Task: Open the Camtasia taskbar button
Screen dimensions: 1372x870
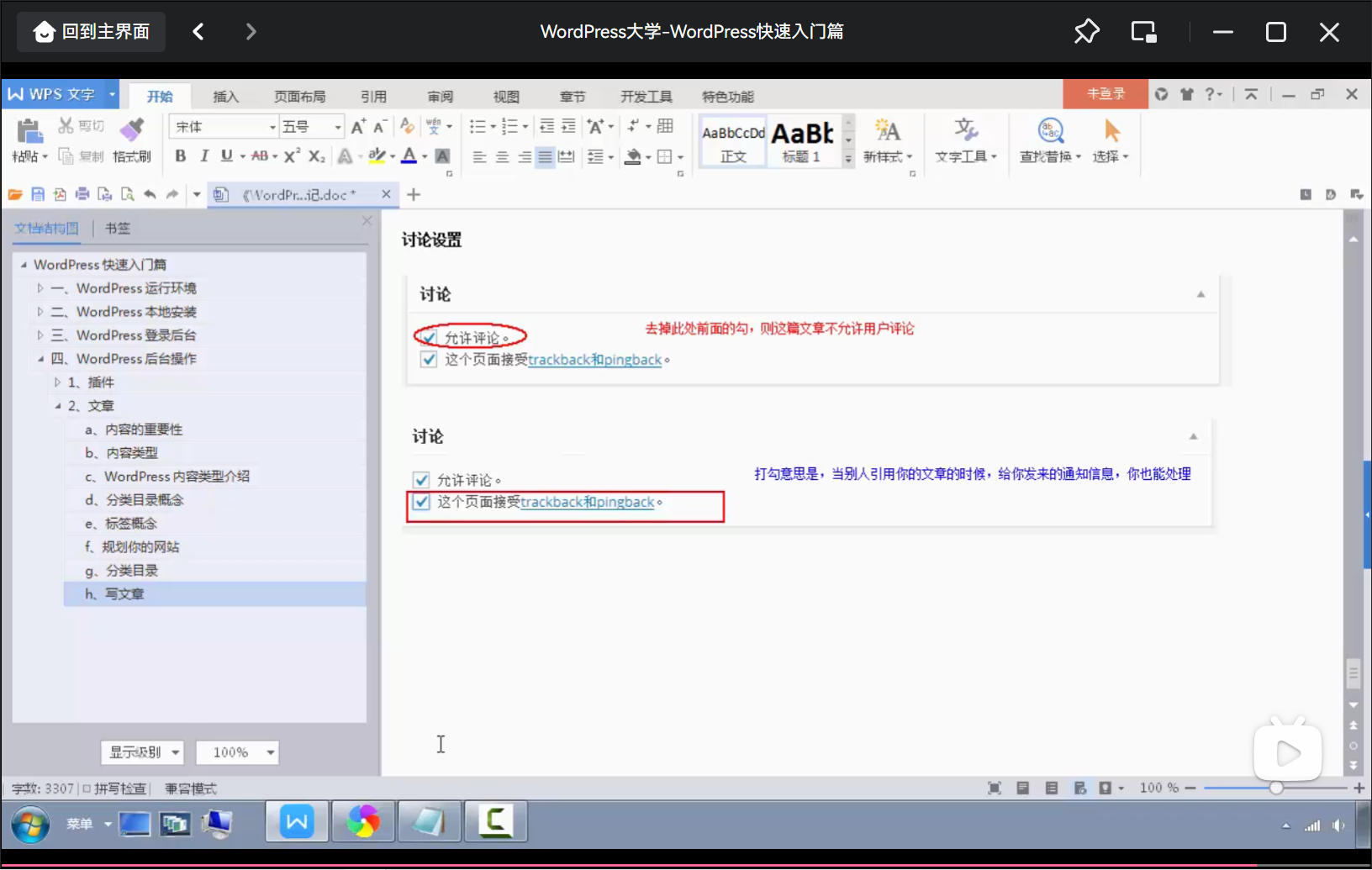Action: [x=496, y=821]
